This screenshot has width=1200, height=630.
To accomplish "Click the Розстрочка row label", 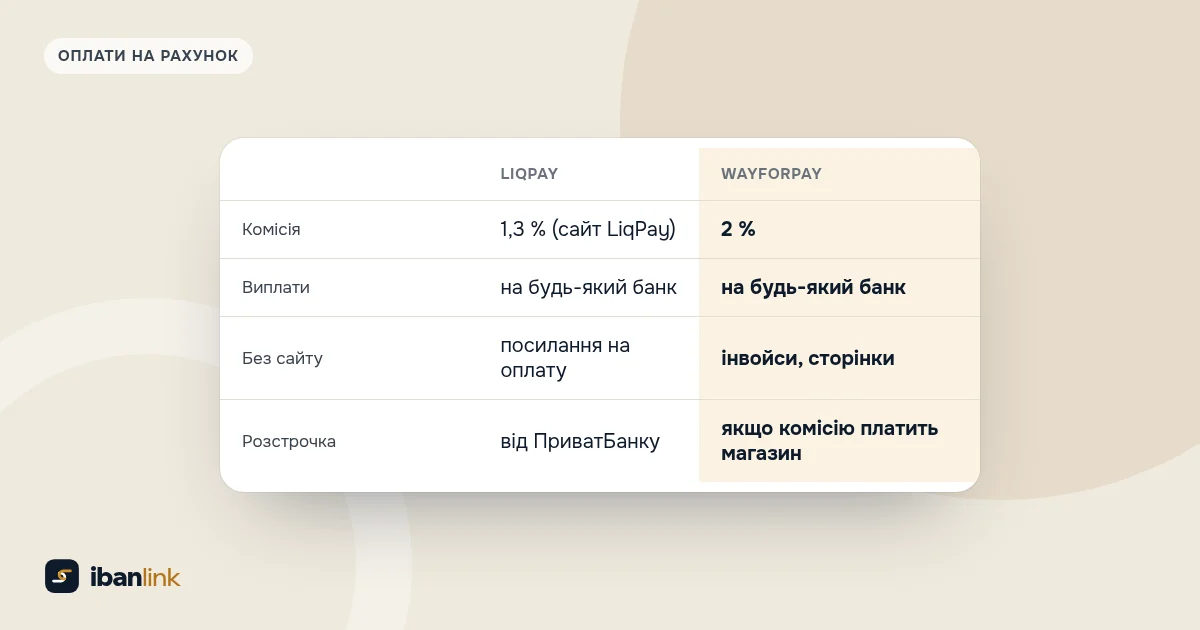I will click(x=289, y=441).
